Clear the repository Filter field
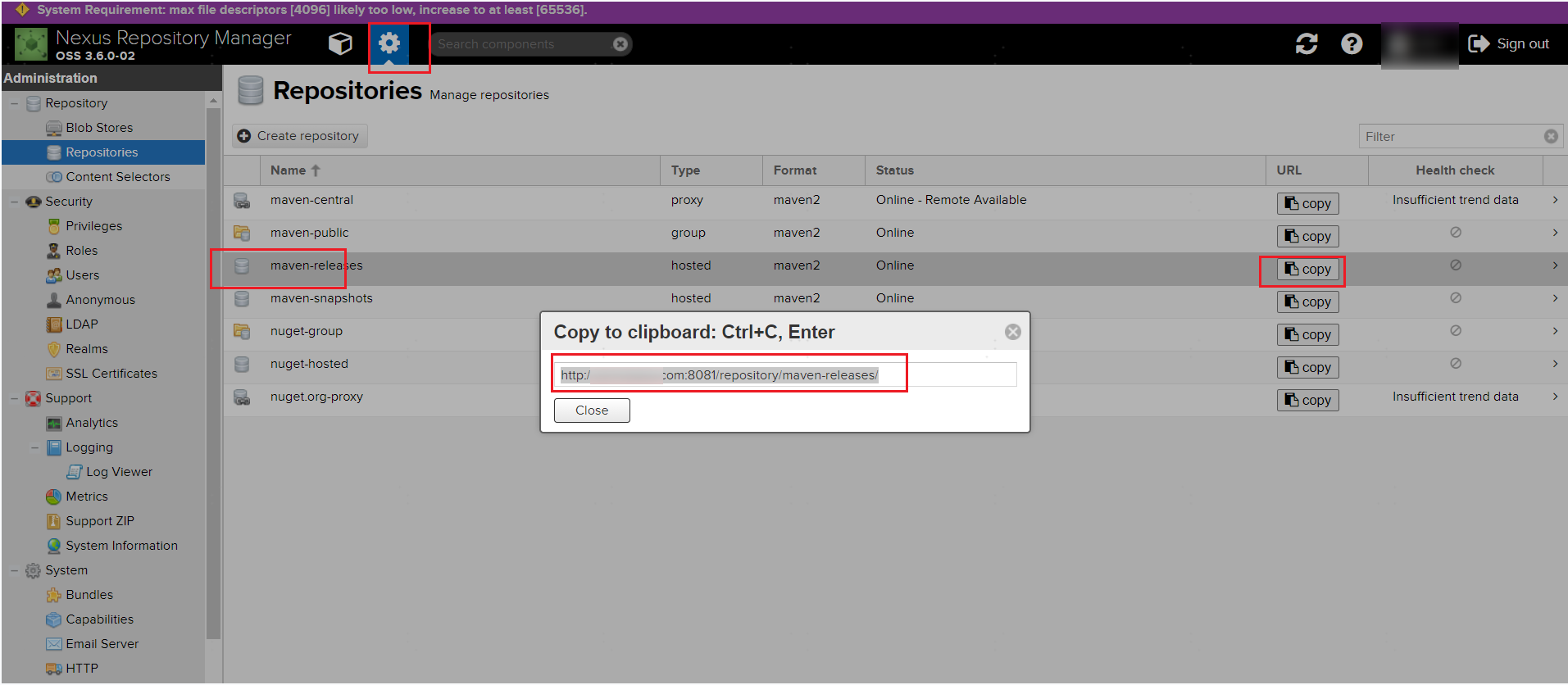 click(x=1551, y=137)
